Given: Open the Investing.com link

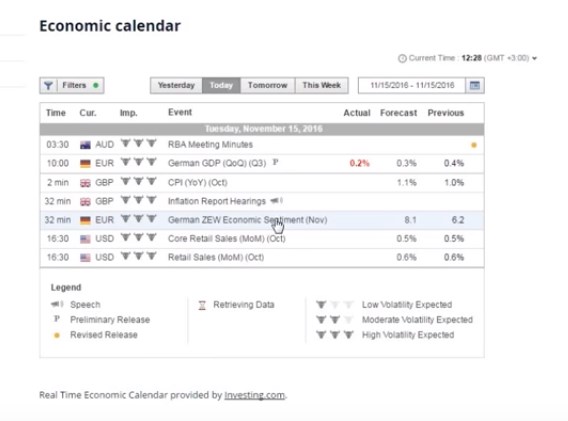Looking at the screenshot, I should coord(254,395).
